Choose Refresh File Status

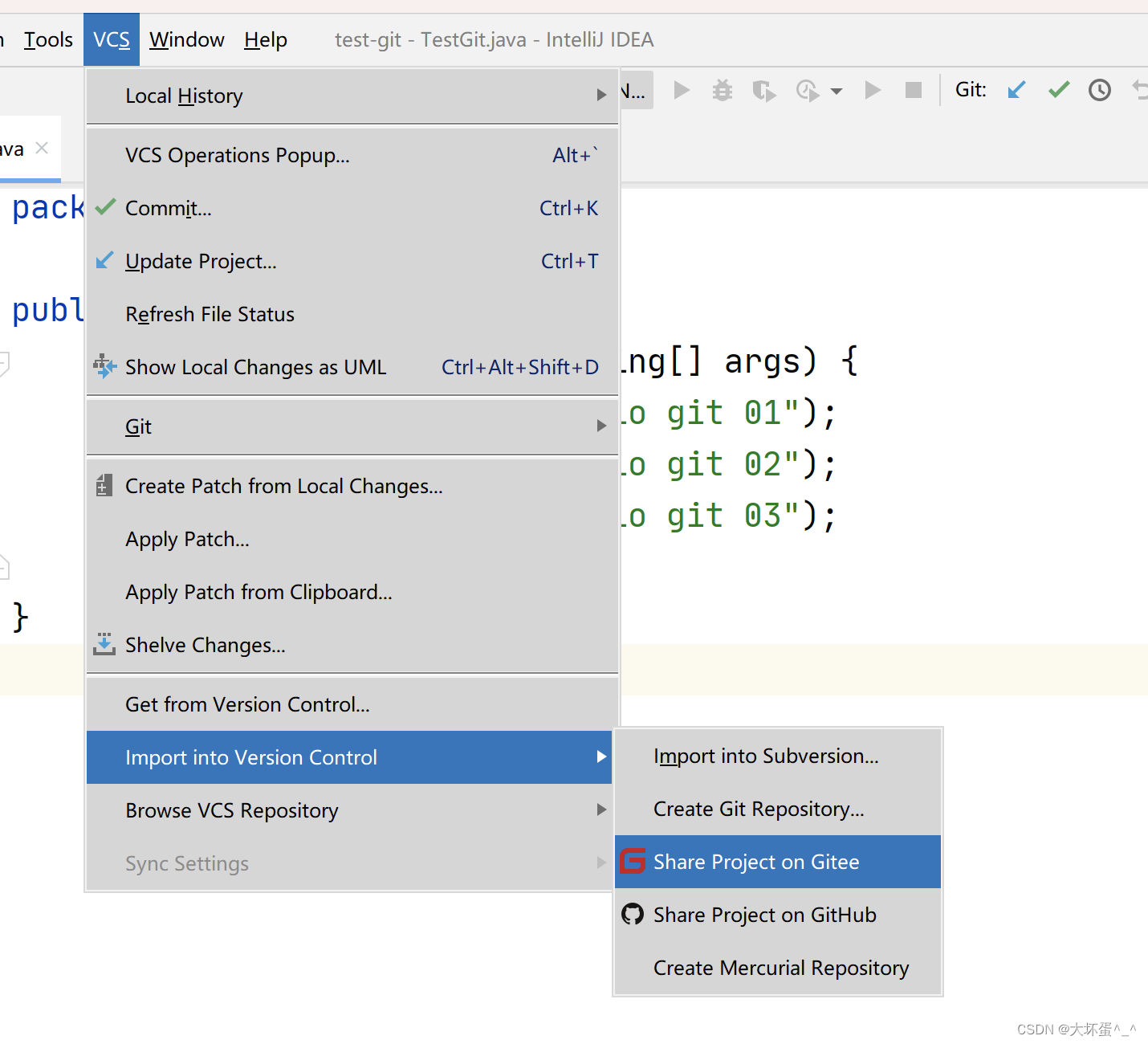(352, 314)
